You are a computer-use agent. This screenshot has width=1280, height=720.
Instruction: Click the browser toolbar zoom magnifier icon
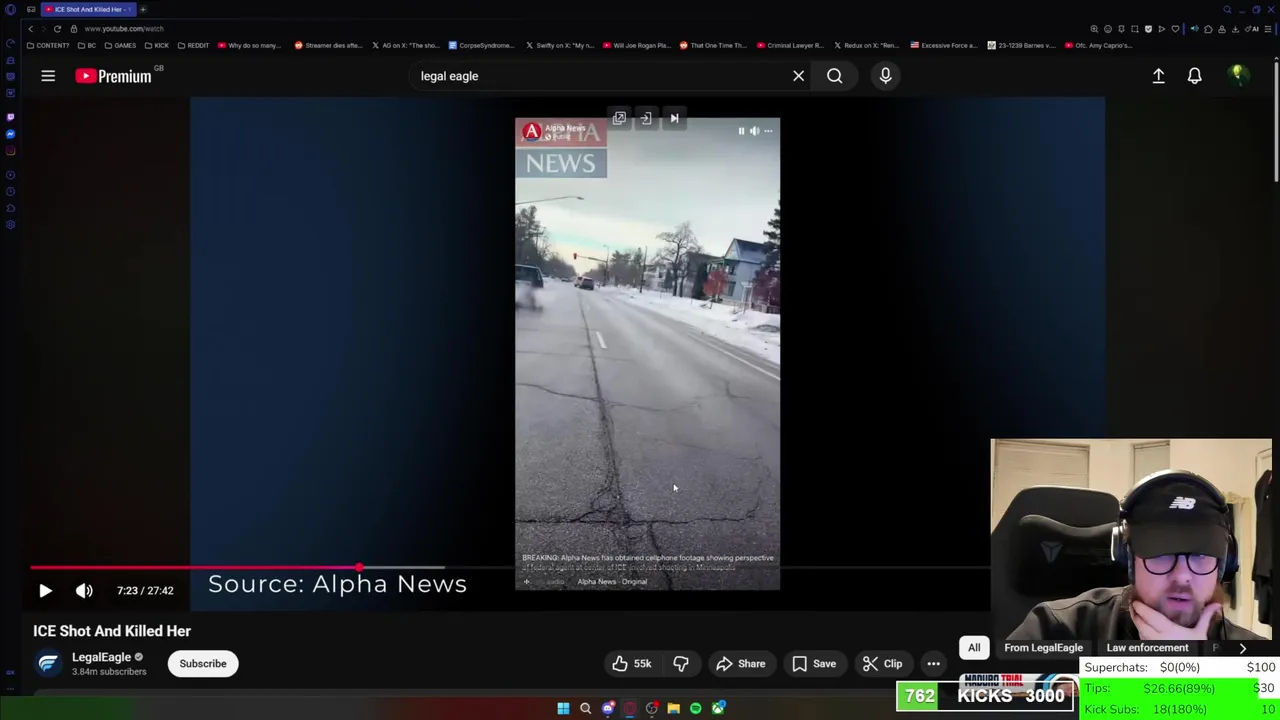coord(1094,29)
